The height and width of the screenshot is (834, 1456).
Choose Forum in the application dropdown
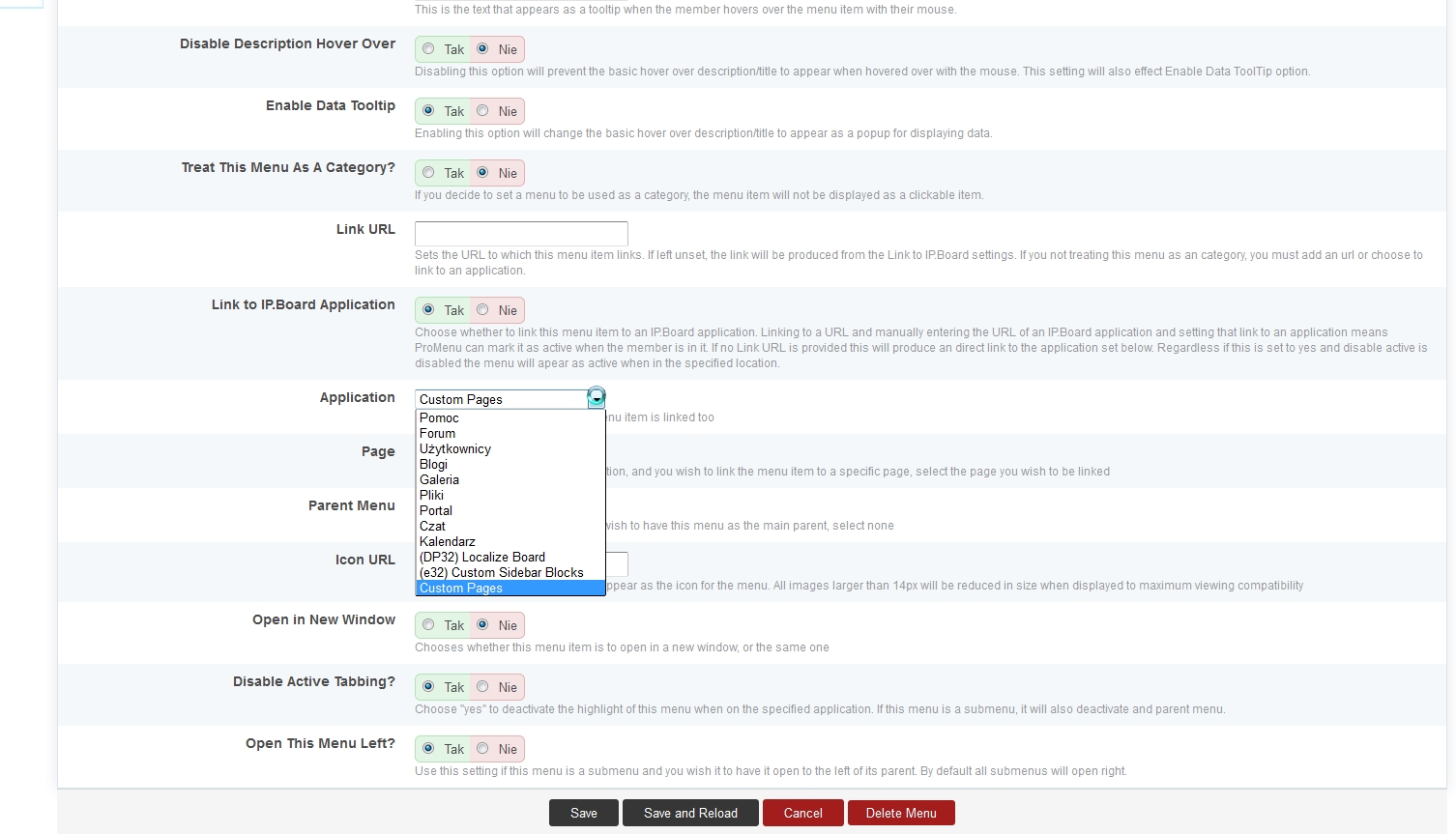click(x=437, y=433)
